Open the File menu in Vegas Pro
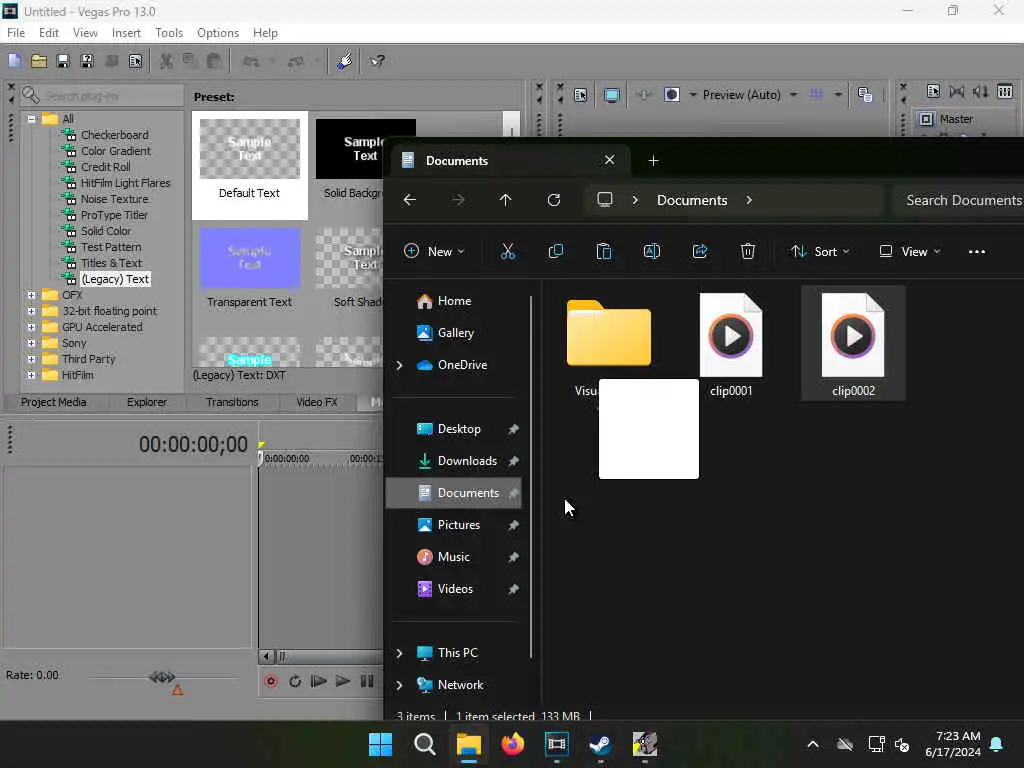This screenshot has height=768, width=1024. tap(16, 33)
